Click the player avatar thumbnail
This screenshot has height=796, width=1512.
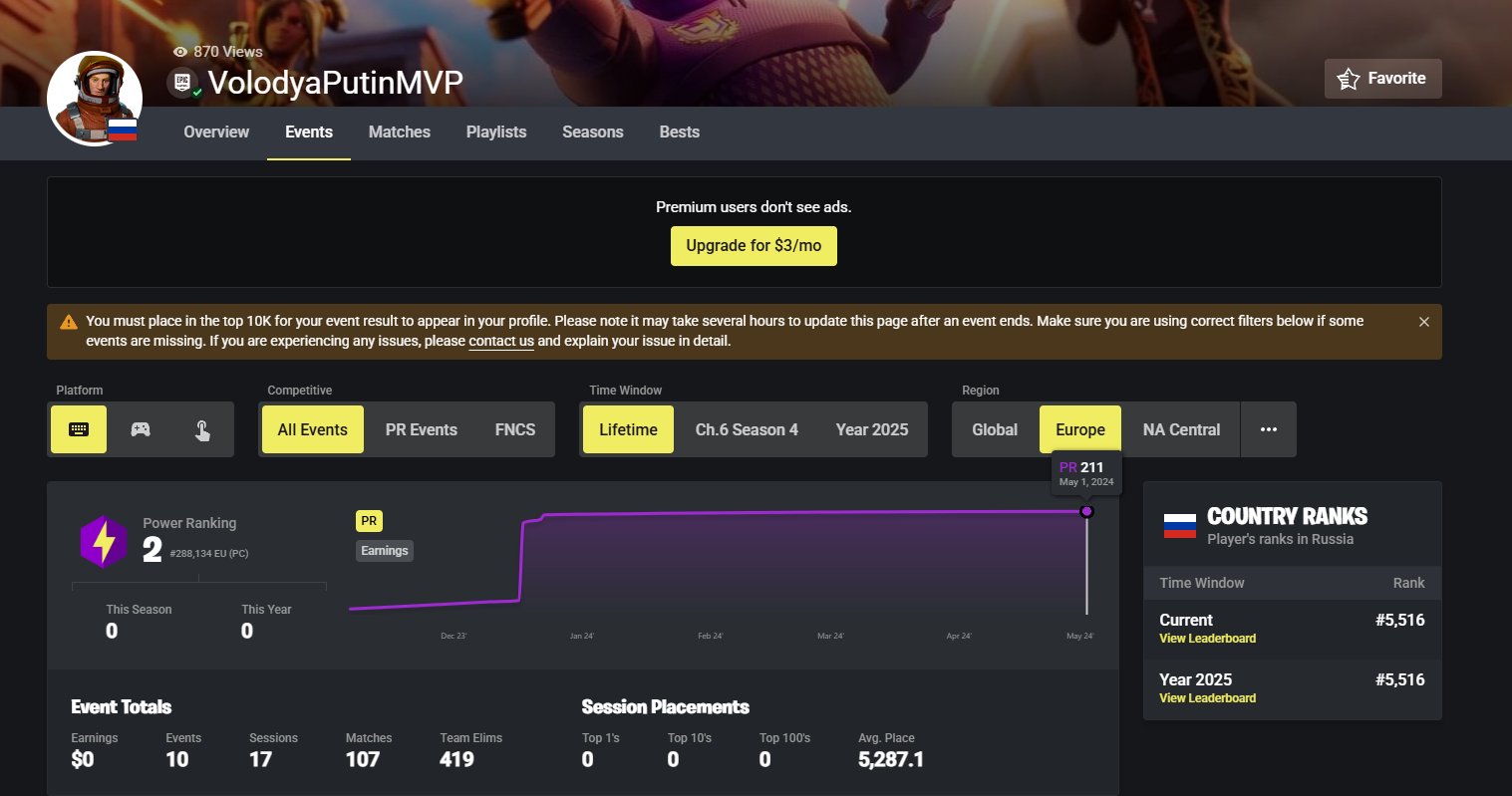[94, 99]
